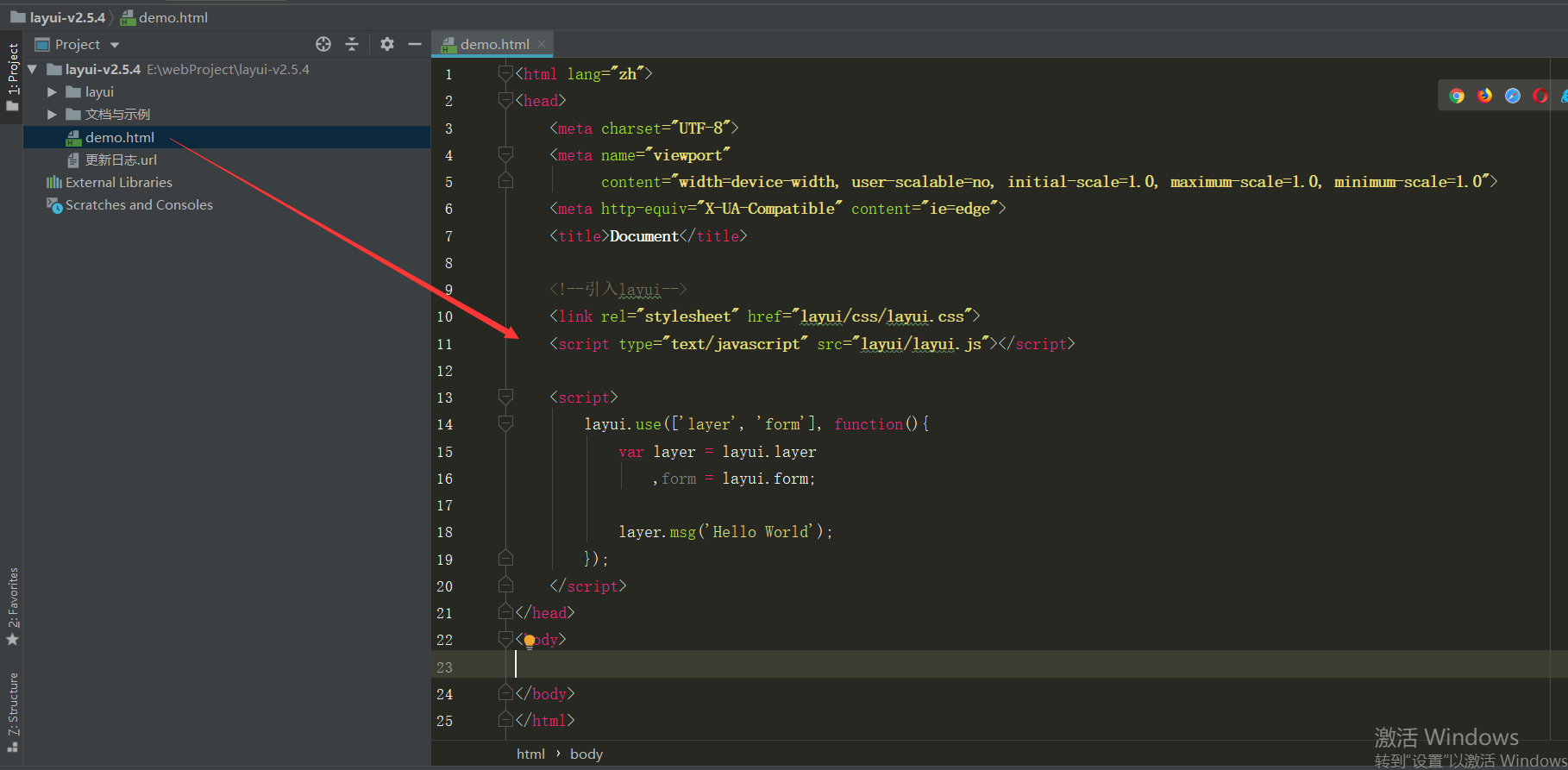Image resolution: width=1568 pixels, height=770 pixels.
Task: Click the 引入layui comment on line 9
Action: [618, 290]
